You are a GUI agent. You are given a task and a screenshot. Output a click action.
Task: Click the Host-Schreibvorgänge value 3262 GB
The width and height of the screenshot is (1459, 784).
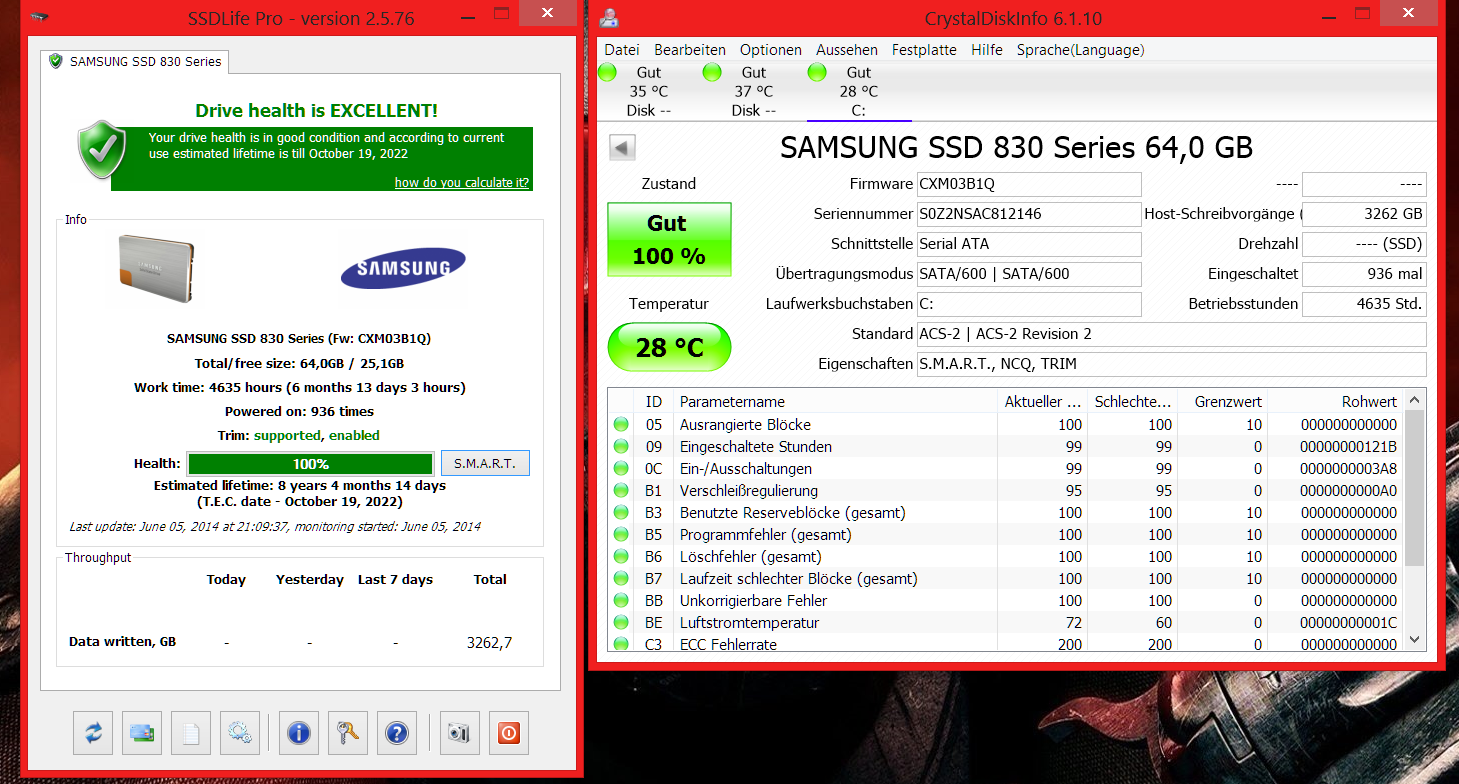coord(1364,214)
